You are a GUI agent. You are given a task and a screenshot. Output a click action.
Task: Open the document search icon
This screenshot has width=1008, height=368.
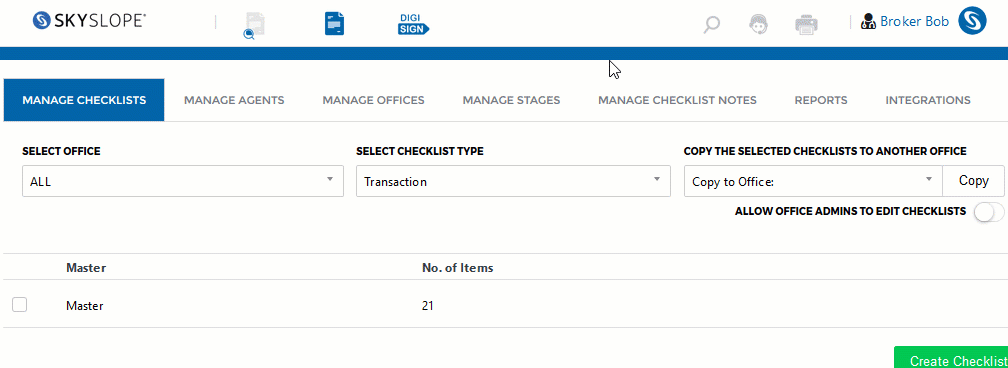tap(255, 26)
